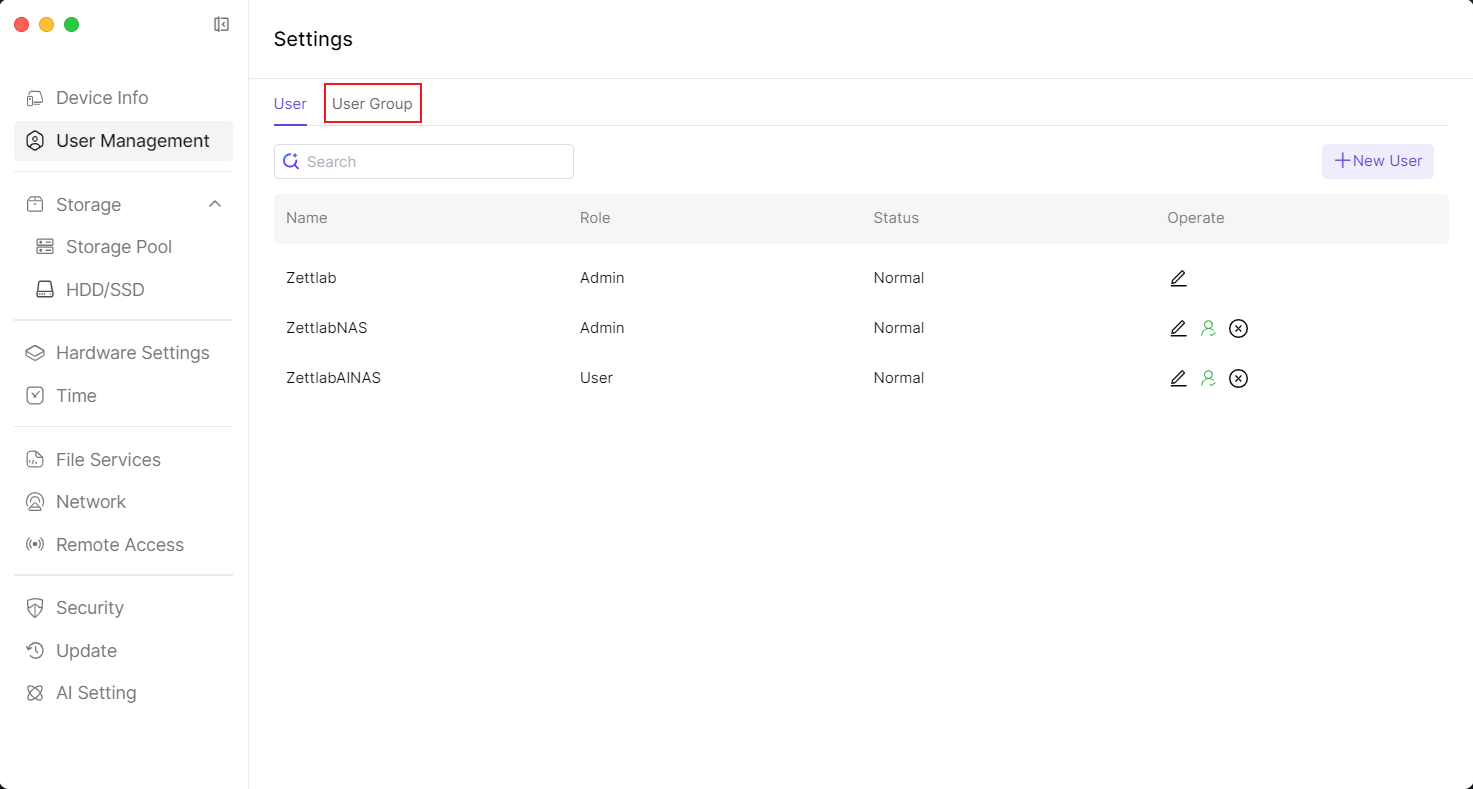
Task: Delete the ZettlabNAS user with X icon
Action: (x=1238, y=328)
